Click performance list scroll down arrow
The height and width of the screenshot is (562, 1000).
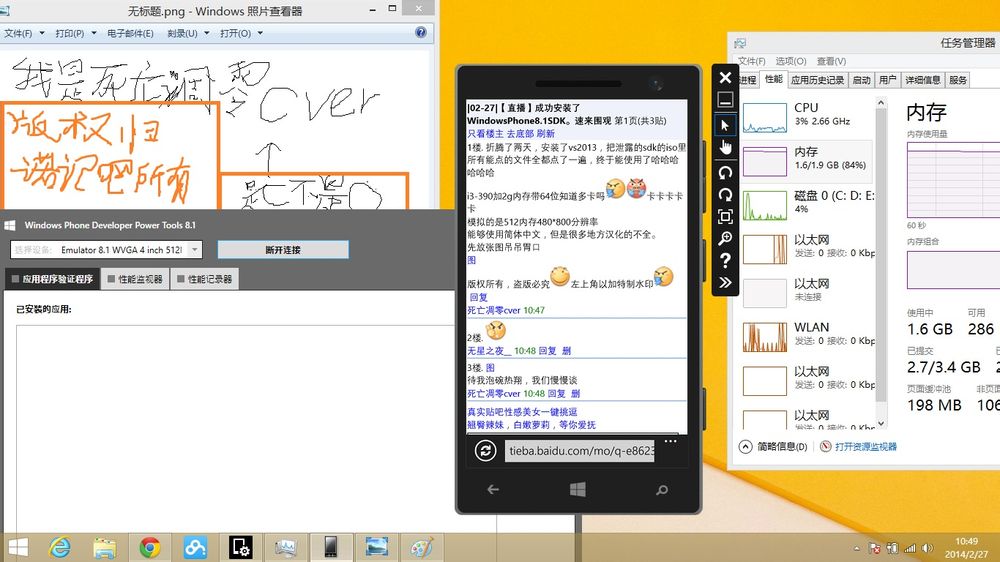coord(881,423)
